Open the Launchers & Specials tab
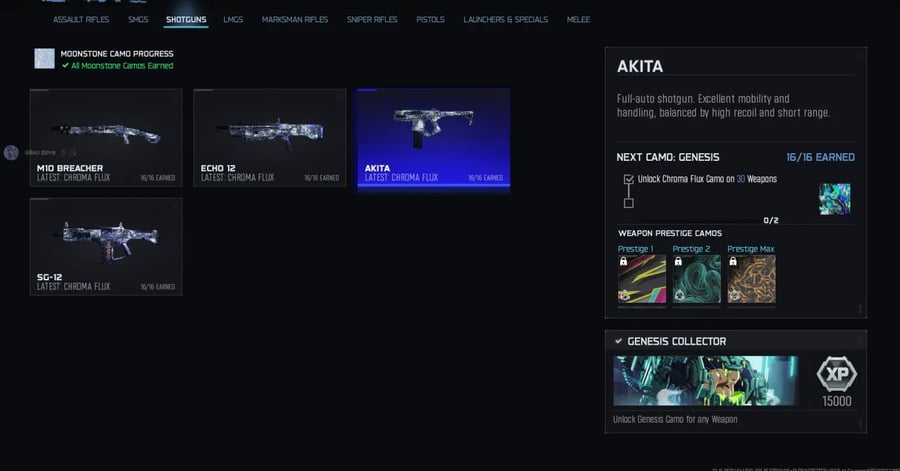Screen dimensions: 900x471 (506, 20)
